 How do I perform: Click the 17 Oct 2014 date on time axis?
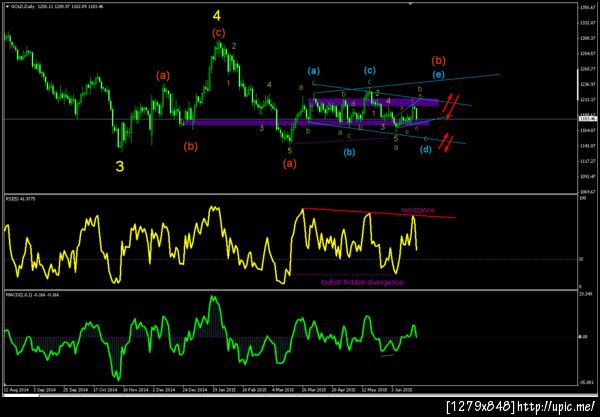point(105,390)
